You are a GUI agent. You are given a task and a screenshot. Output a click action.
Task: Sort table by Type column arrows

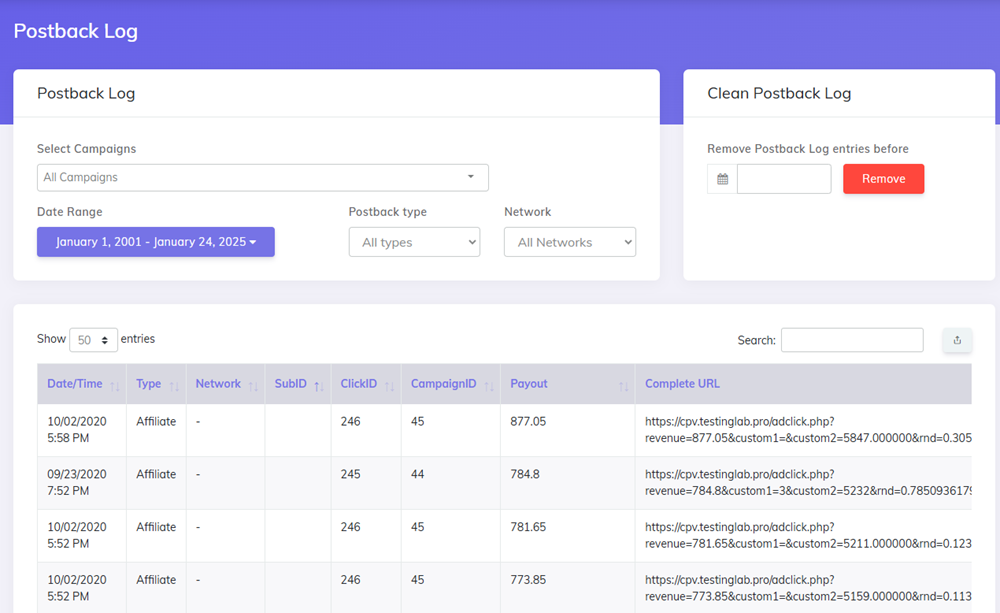(174, 385)
